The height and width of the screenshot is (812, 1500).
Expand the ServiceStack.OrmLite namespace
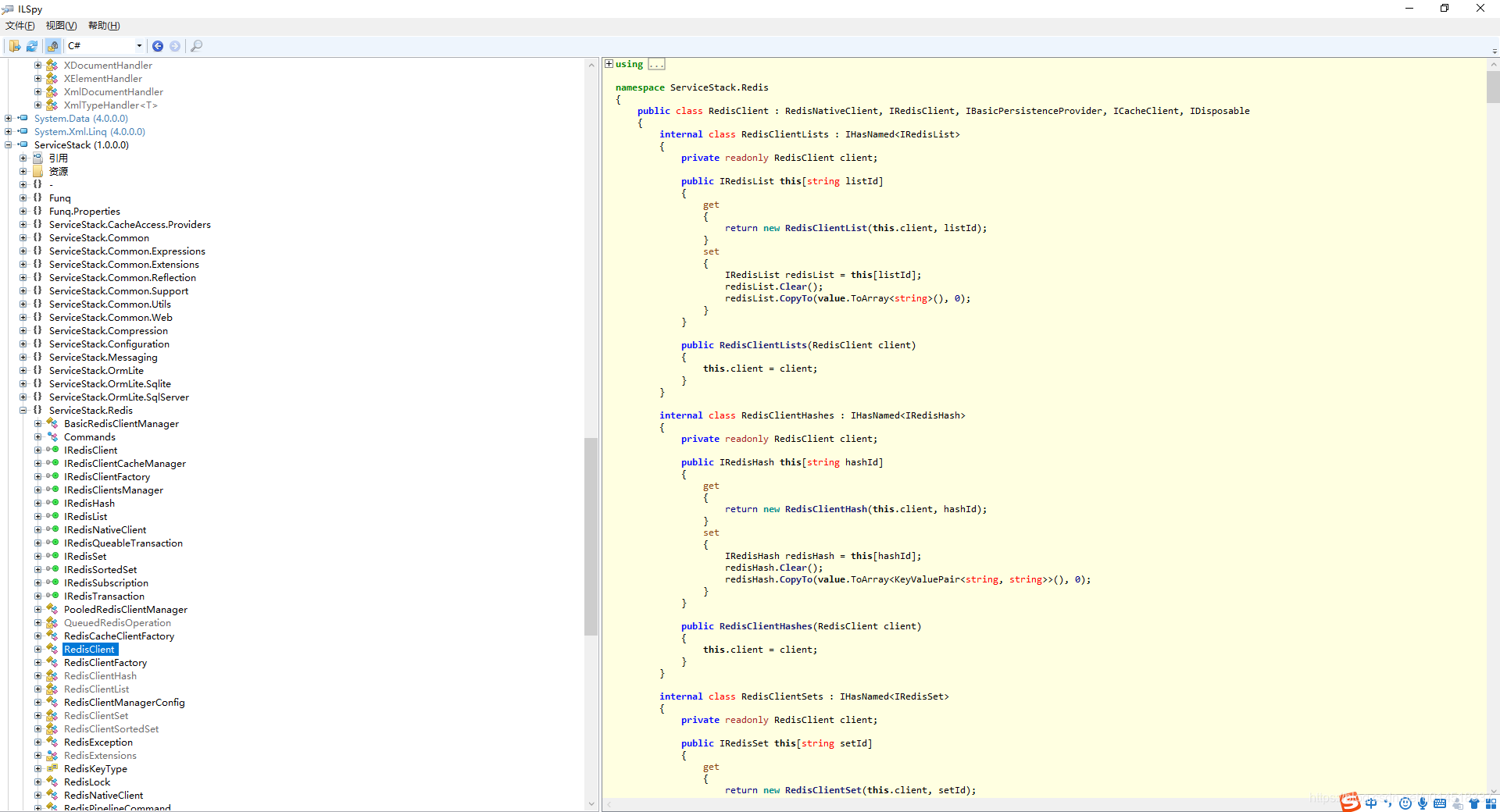click(x=23, y=371)
